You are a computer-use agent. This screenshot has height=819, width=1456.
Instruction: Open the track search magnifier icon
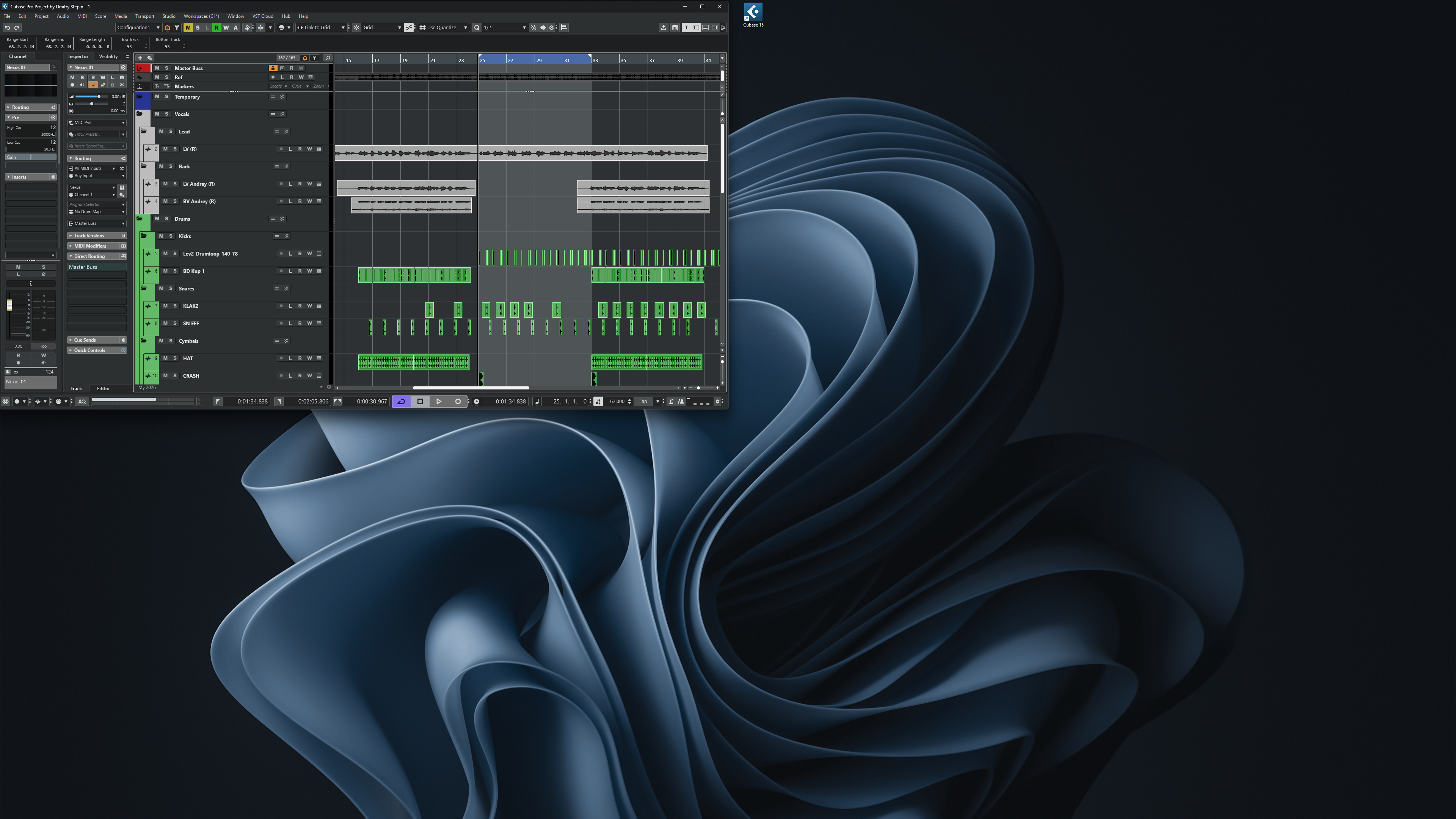tap(327, 58)
